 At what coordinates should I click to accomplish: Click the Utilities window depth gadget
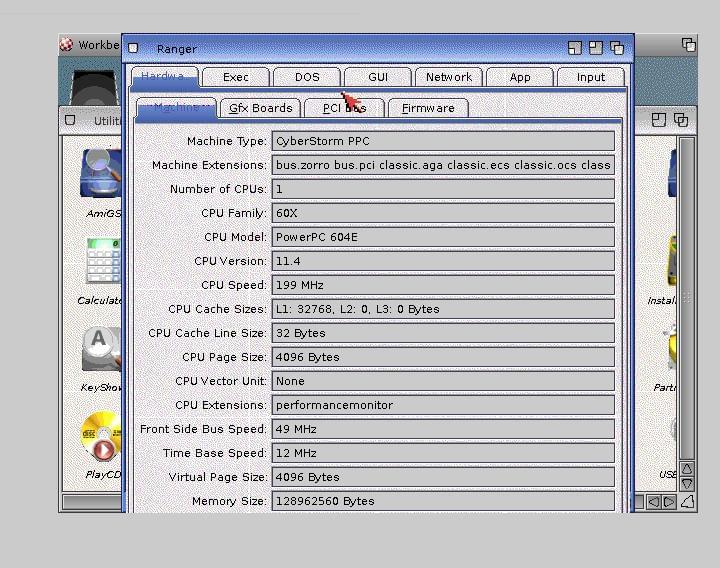[681, 120]
